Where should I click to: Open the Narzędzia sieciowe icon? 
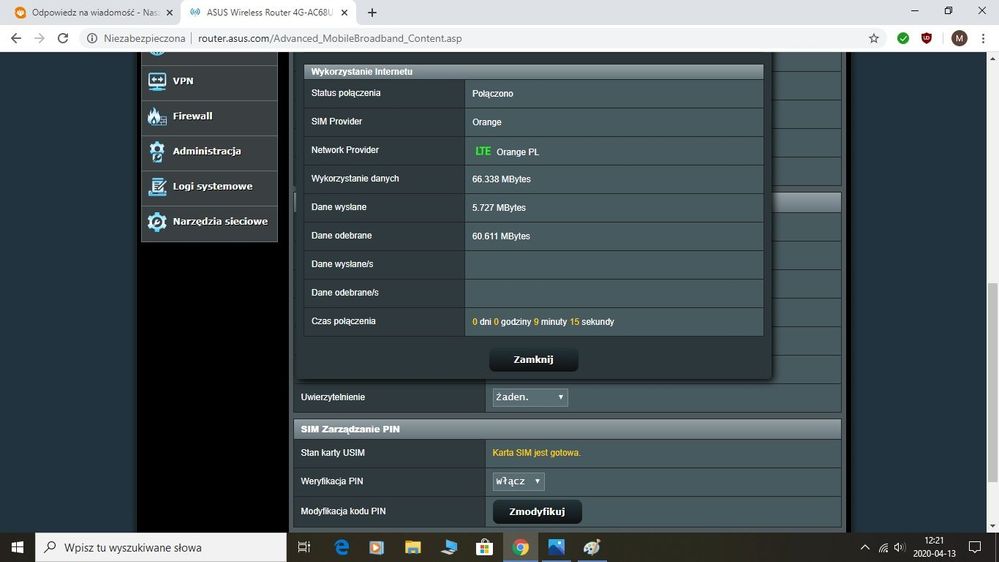point(157,221)
